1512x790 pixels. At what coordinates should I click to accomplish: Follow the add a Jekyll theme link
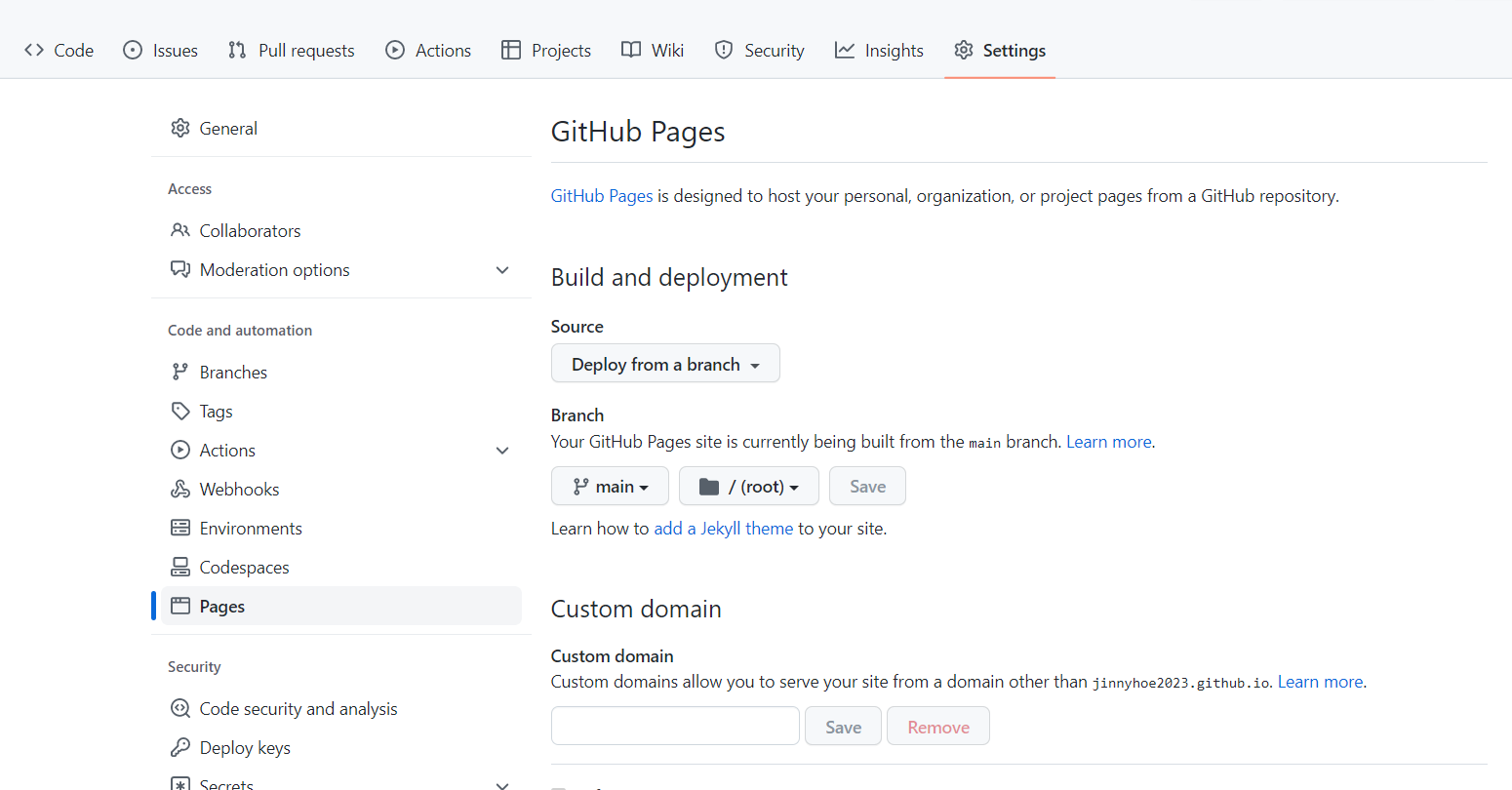coord(724,529)
